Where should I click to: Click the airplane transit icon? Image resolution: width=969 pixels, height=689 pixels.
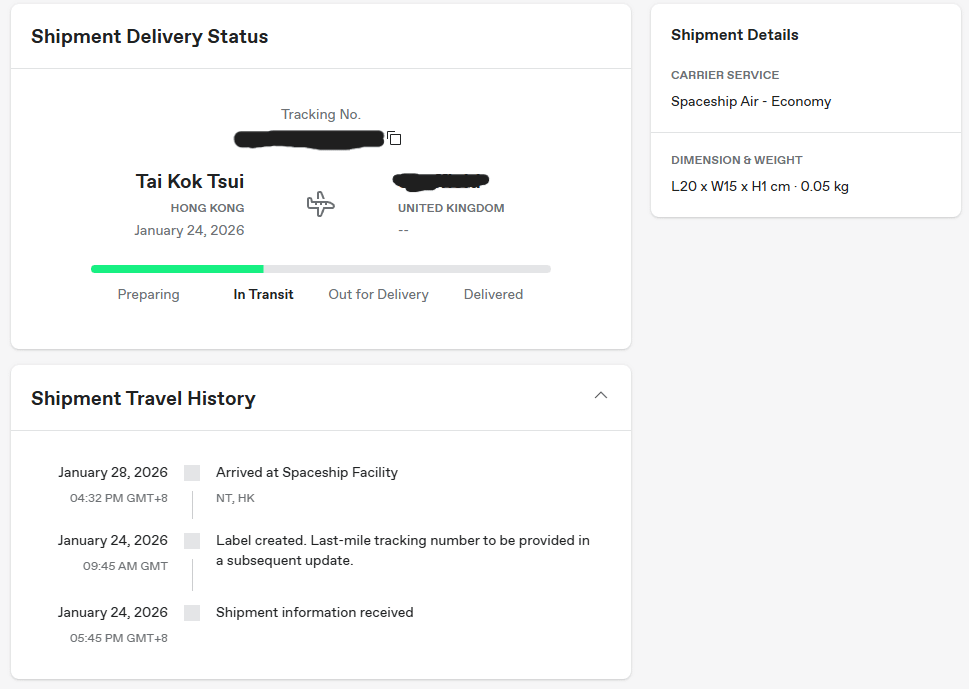(320, 205)
